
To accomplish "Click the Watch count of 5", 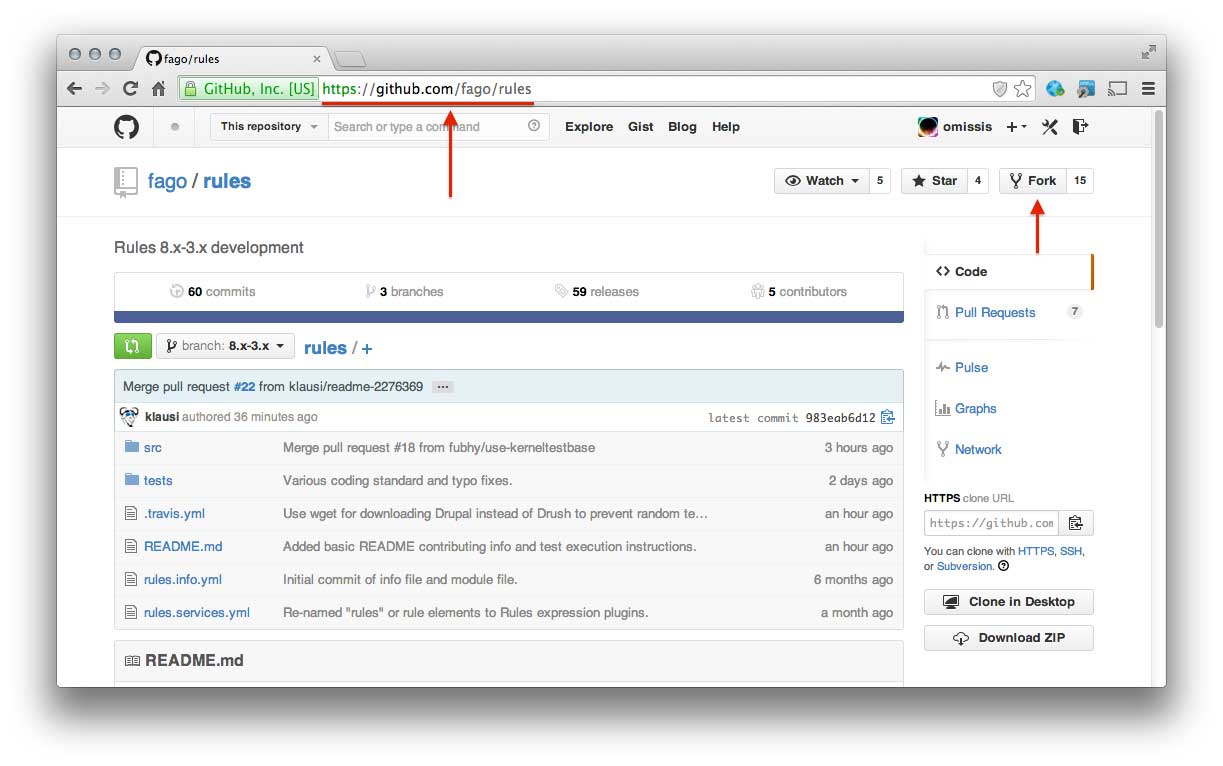I will coord(880,181).
